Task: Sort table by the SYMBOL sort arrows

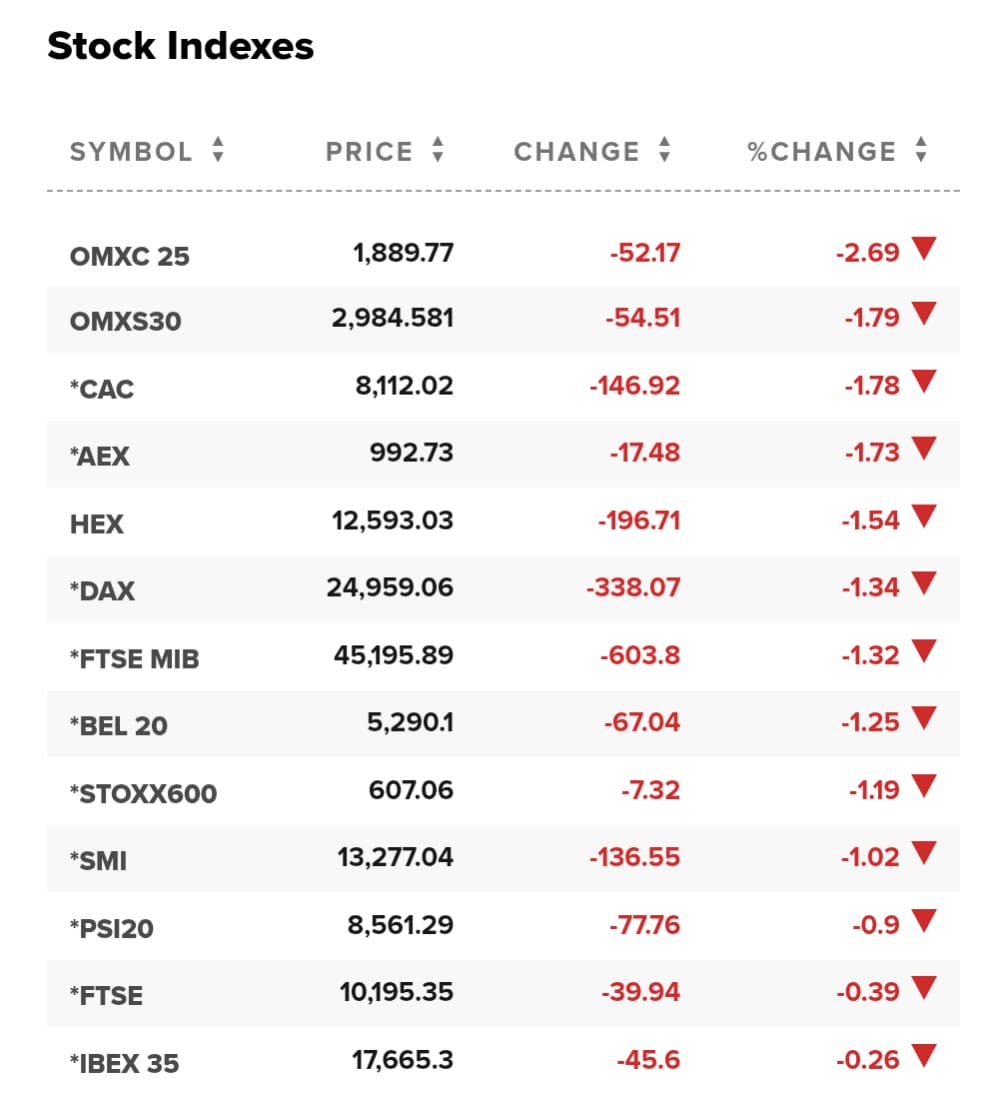Action: (218, 150)
